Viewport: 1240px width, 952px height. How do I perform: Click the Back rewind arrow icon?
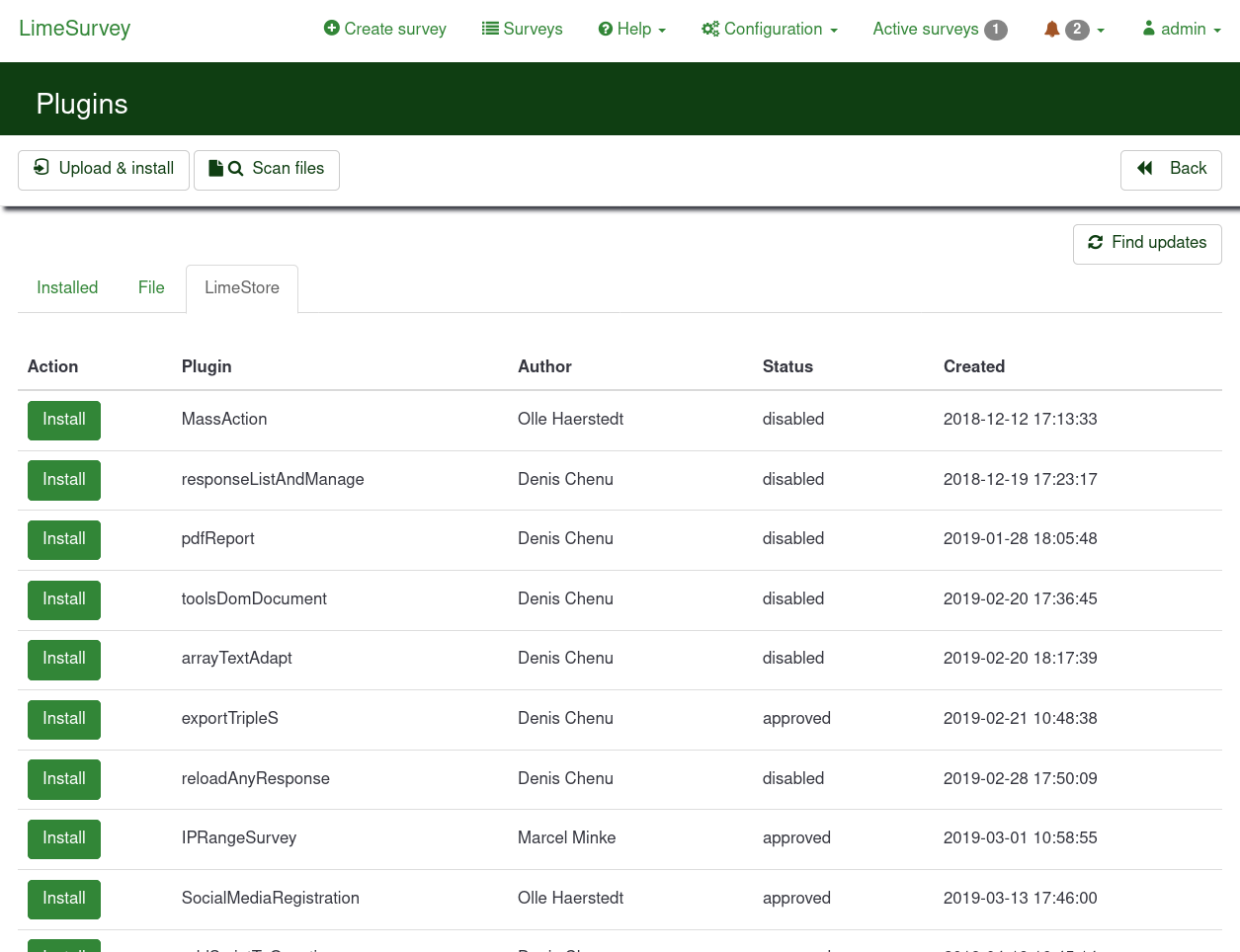1145,168
